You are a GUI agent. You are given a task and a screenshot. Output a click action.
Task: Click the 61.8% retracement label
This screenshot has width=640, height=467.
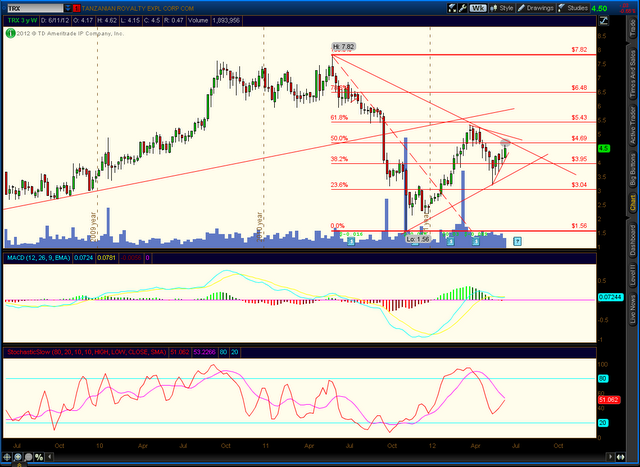coord(339,118)
